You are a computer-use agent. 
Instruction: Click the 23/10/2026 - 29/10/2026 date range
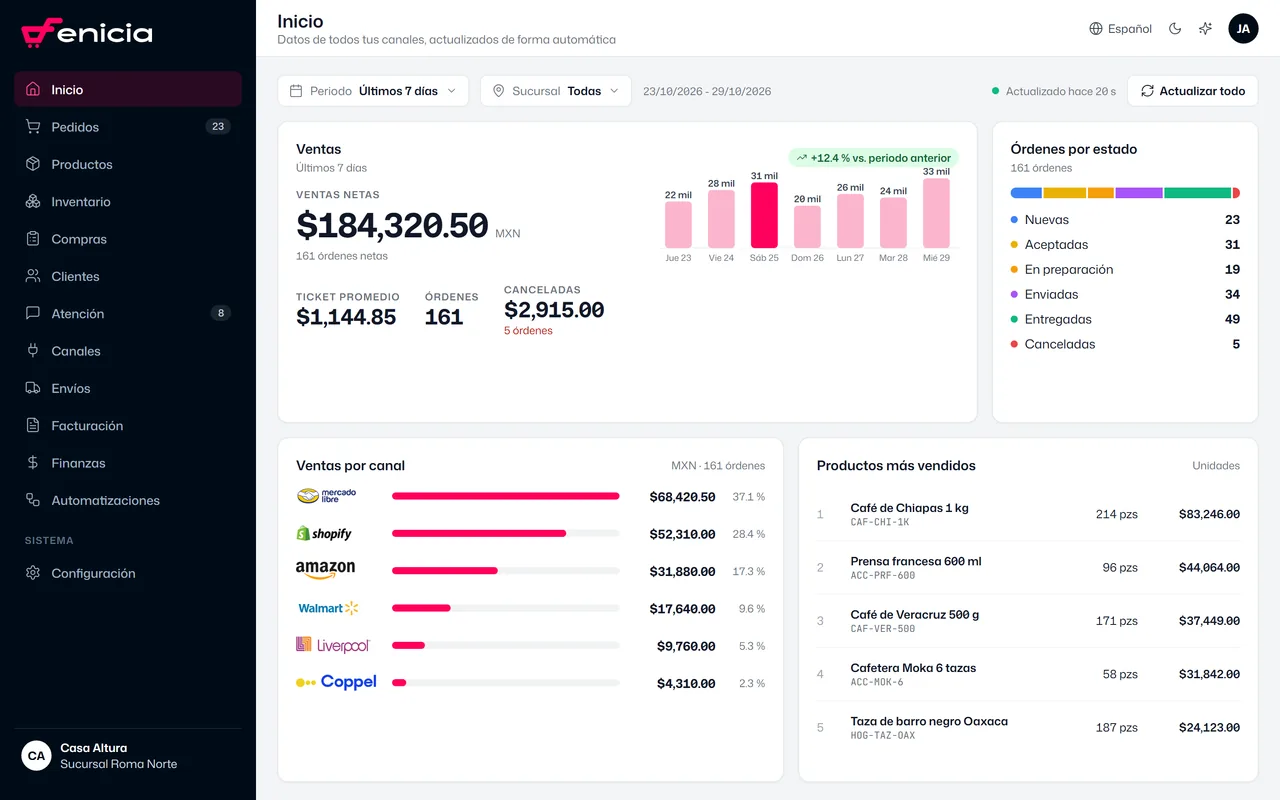click(707, 91)
